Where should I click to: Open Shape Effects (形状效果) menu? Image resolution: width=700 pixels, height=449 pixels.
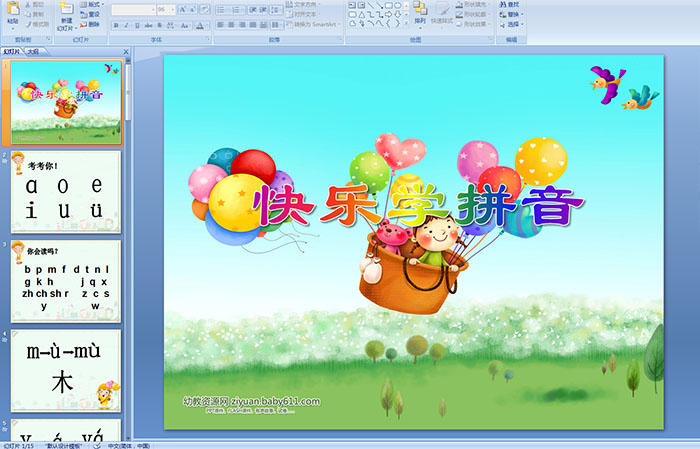[473, 24]
